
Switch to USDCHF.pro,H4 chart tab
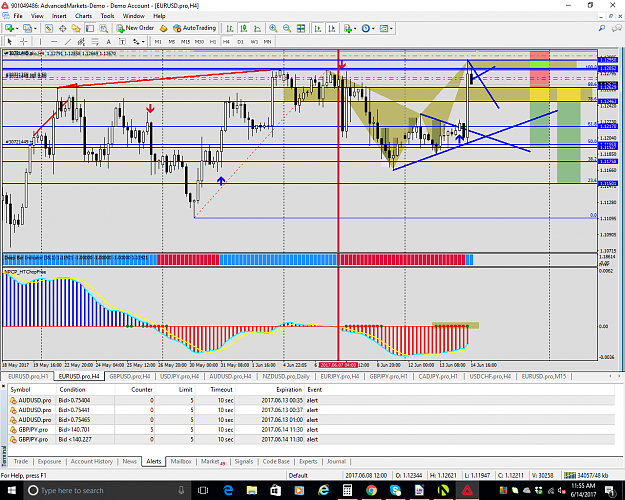[490, 376]
